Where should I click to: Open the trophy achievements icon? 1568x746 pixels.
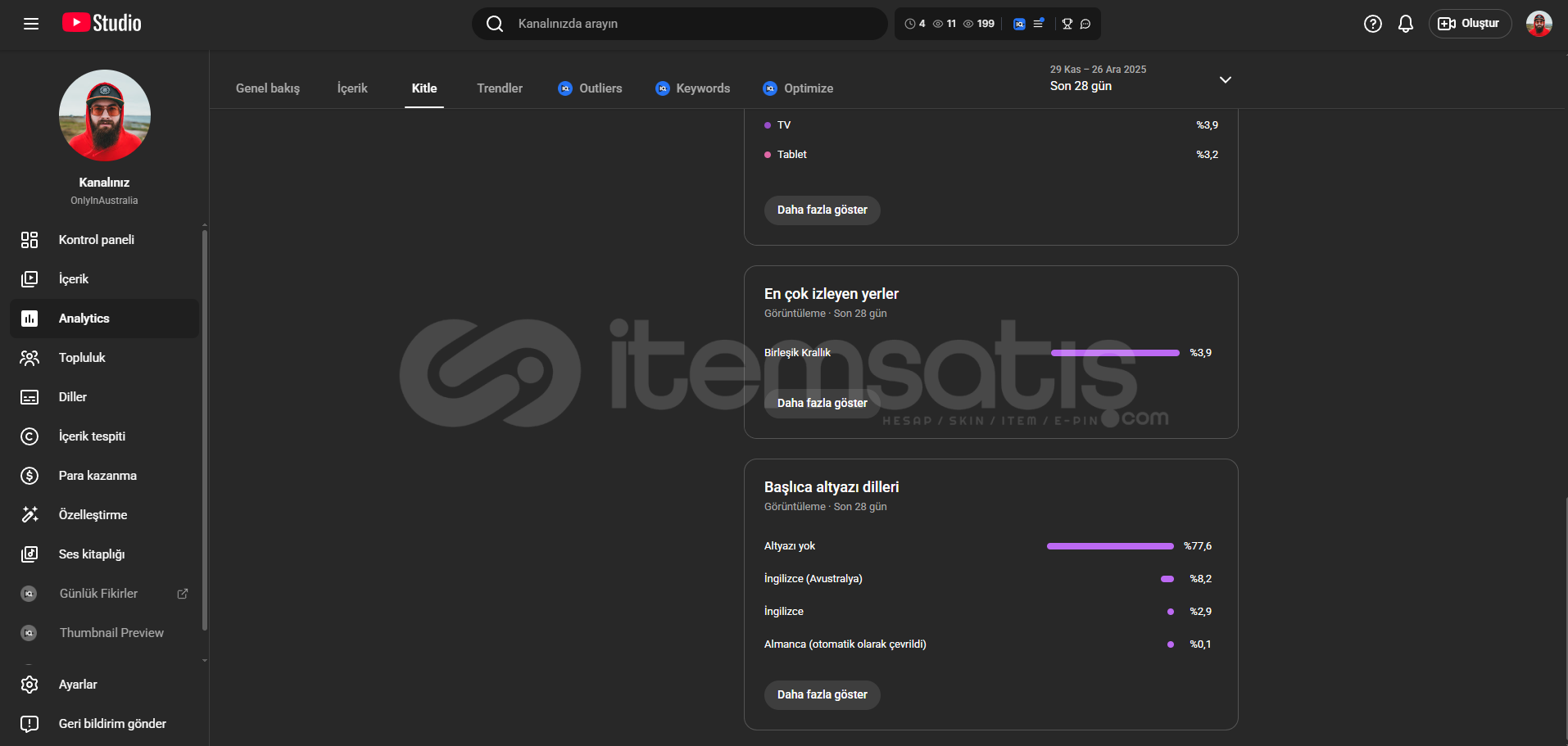pyautogui.click(x=1067, y=24)
